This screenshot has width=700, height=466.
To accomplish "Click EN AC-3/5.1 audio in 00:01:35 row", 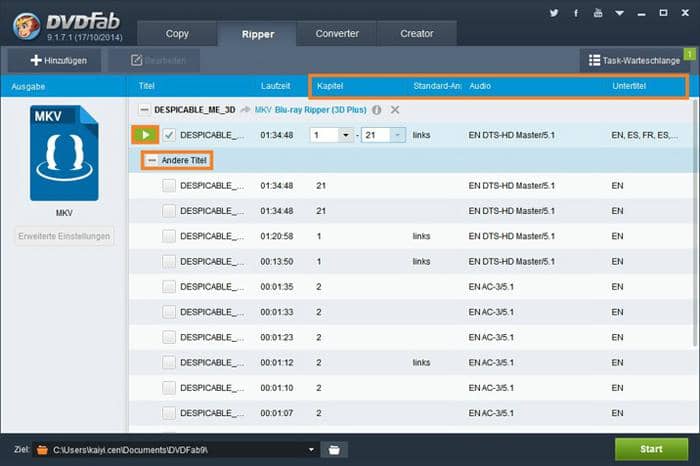I will pyautogui.click(x=491, y=287).
